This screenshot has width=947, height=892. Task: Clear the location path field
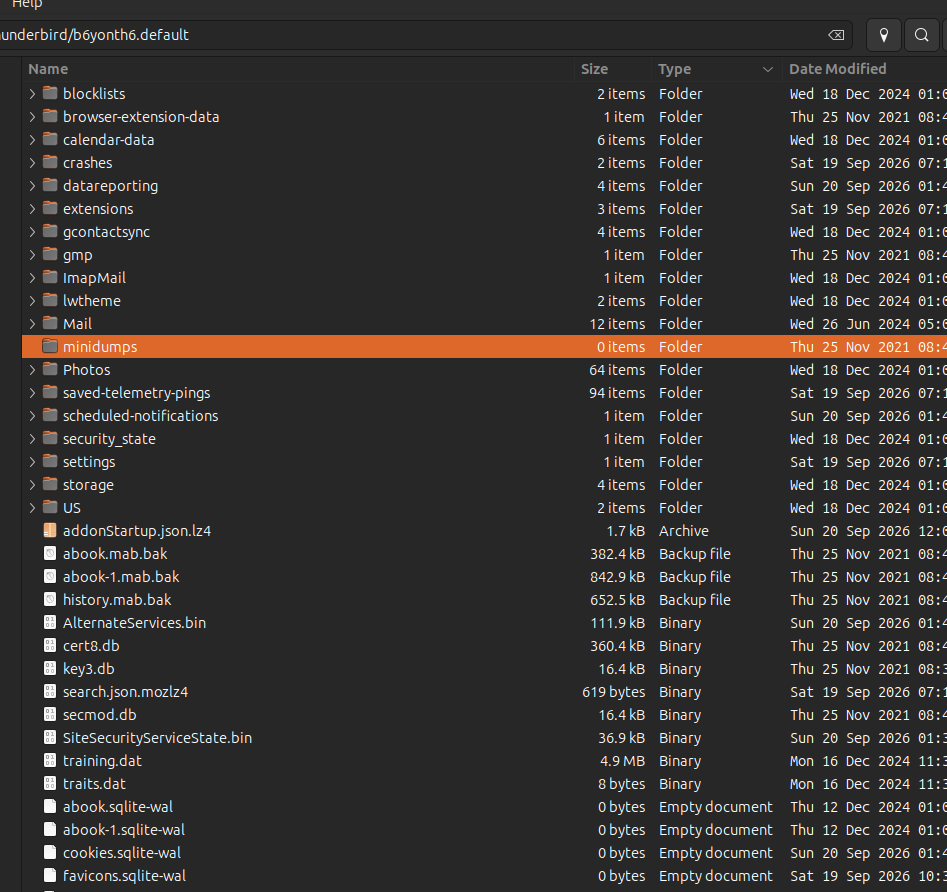(x=836, y=35)
